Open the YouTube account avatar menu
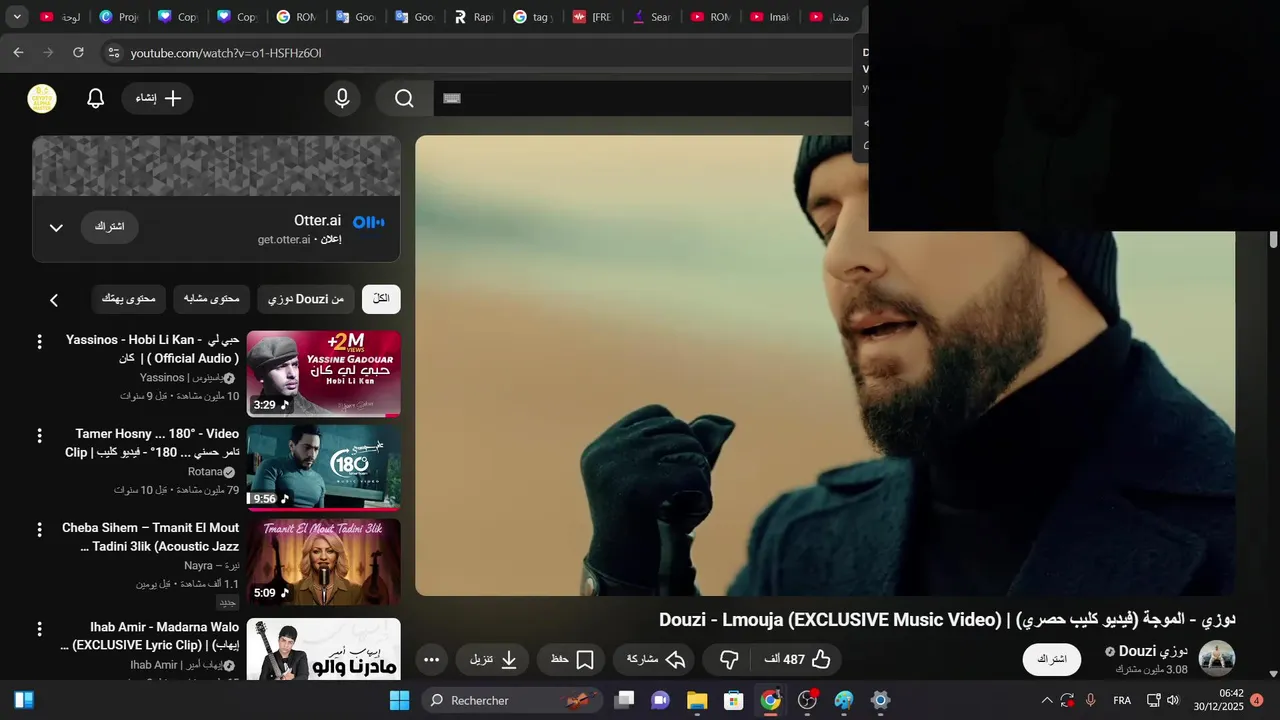Viewport: 1280px width, 720px height. click(x=42, y=98)
